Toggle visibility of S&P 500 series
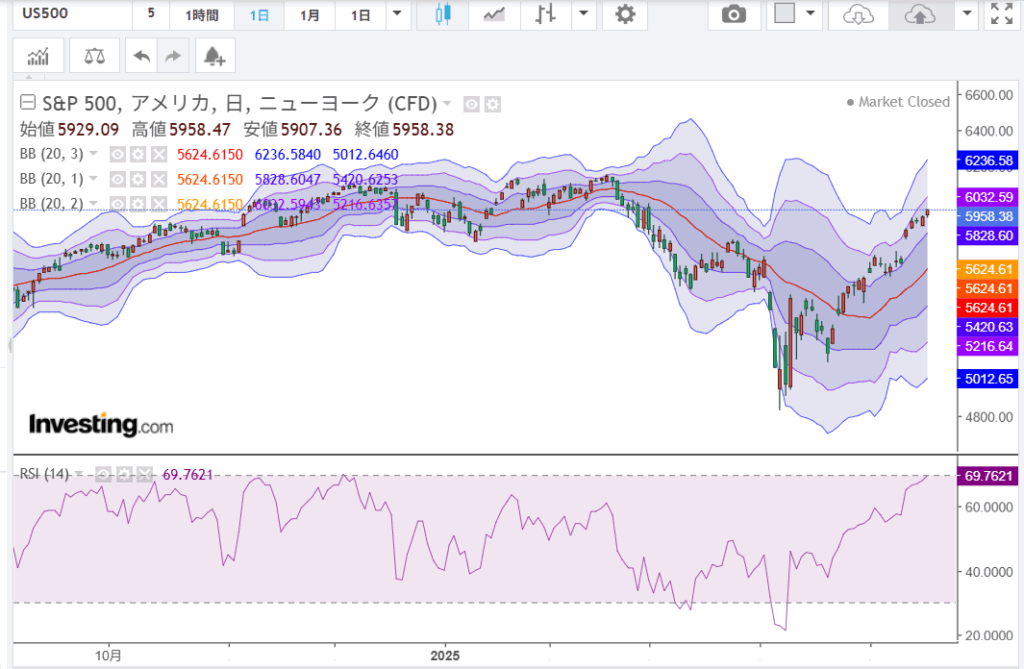Viewport: 1024px width, 669px height. click(472, 104)
